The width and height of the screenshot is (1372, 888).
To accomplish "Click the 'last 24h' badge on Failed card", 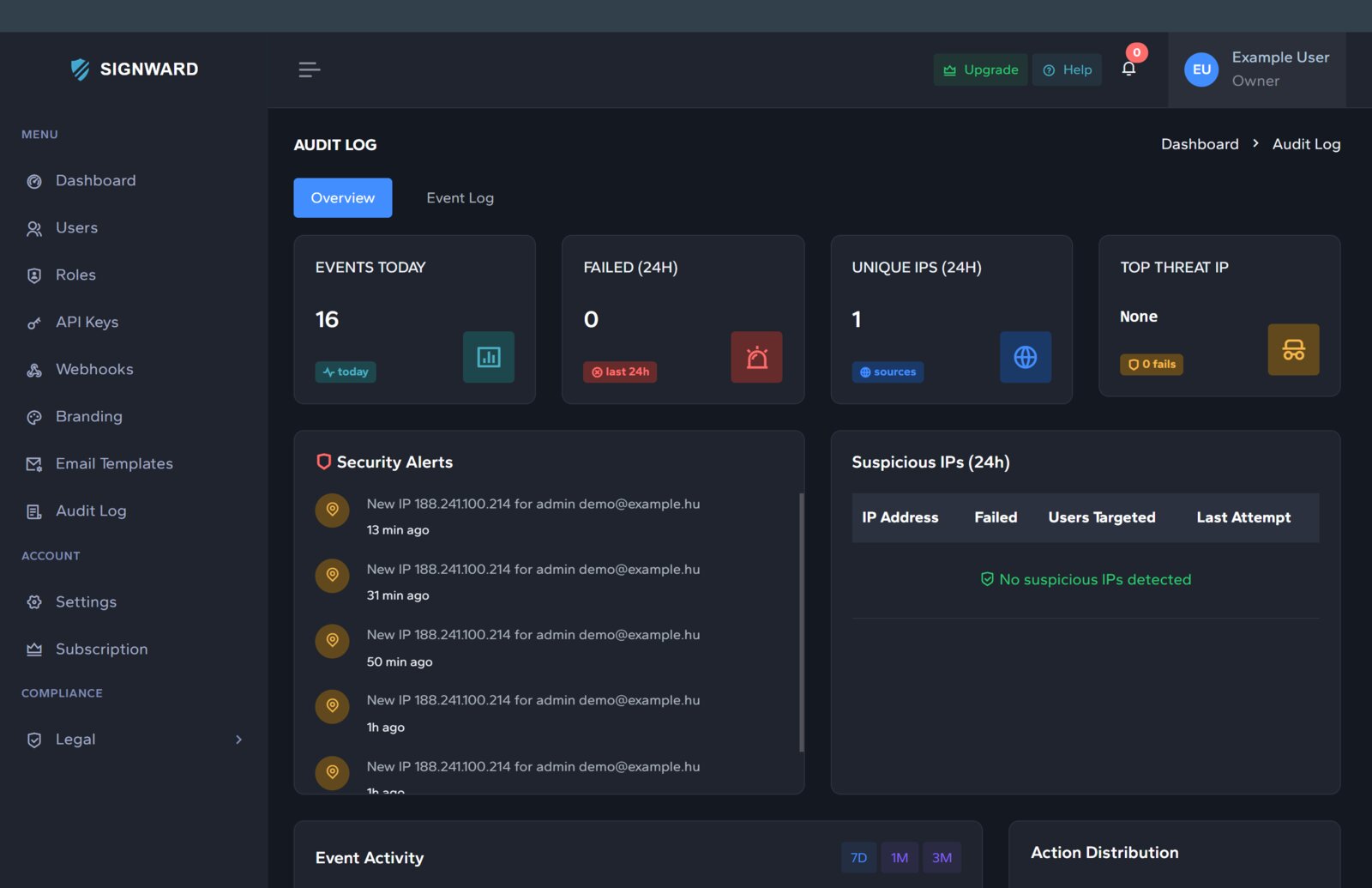I will pyautogui.click(x=620, y=372).
